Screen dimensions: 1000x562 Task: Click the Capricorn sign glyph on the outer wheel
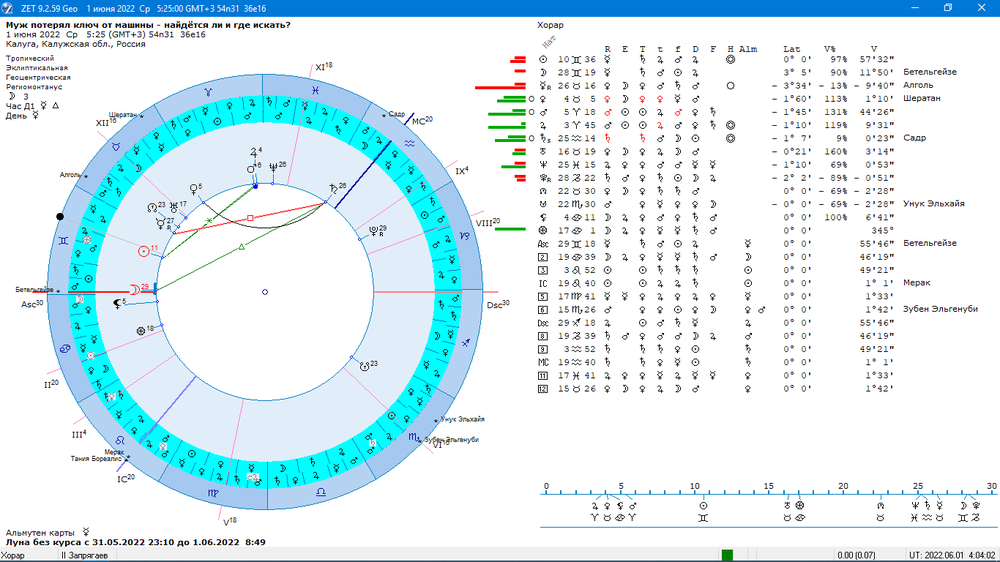coord(465,236)
